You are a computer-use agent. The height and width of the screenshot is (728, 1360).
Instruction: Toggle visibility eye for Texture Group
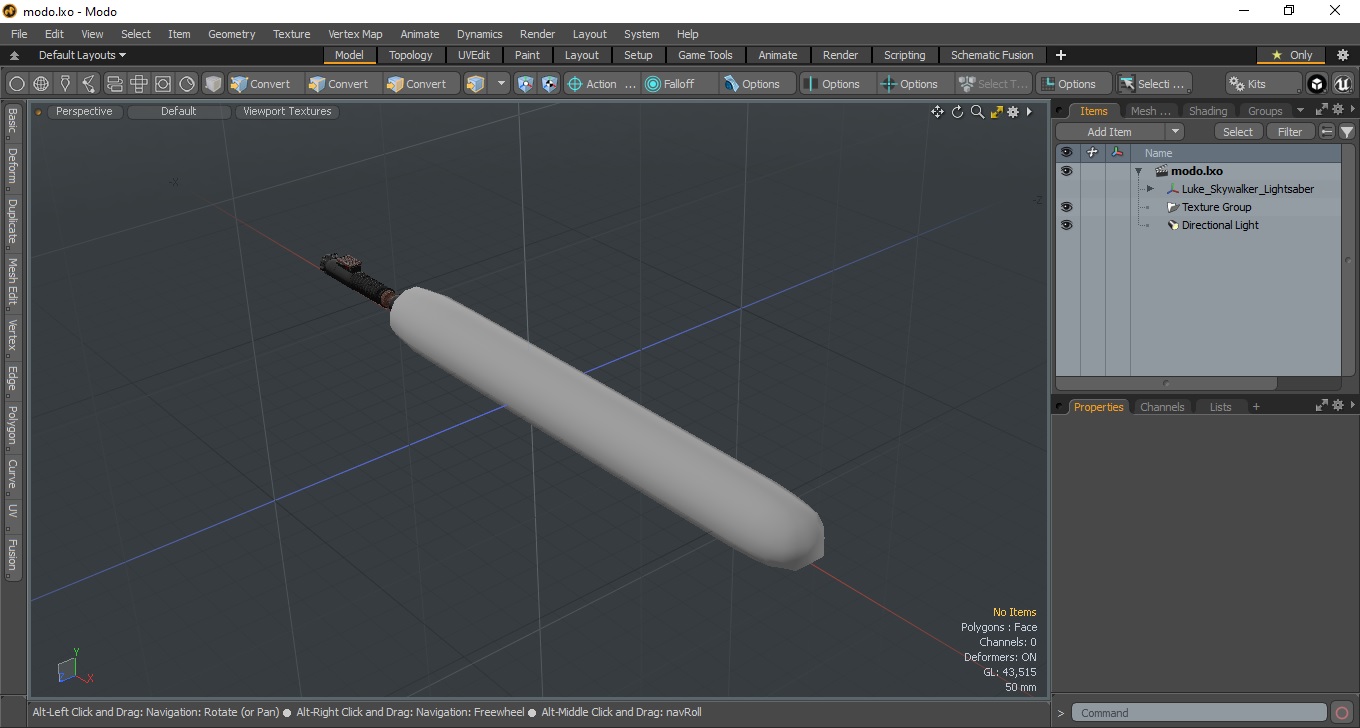[x=1066, y=207]
